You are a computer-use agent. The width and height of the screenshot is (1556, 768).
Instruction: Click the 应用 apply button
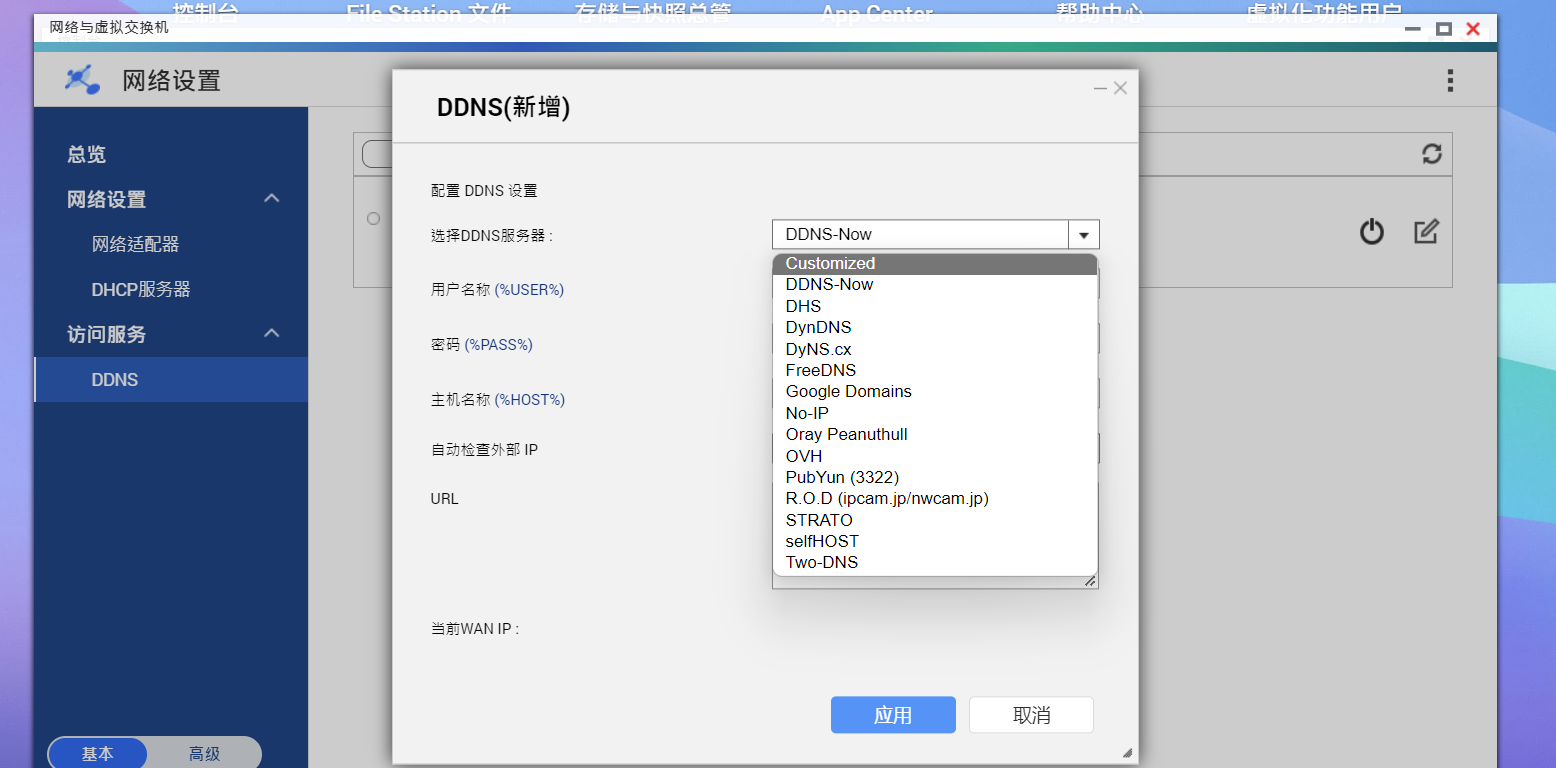[x=893, y=715]
